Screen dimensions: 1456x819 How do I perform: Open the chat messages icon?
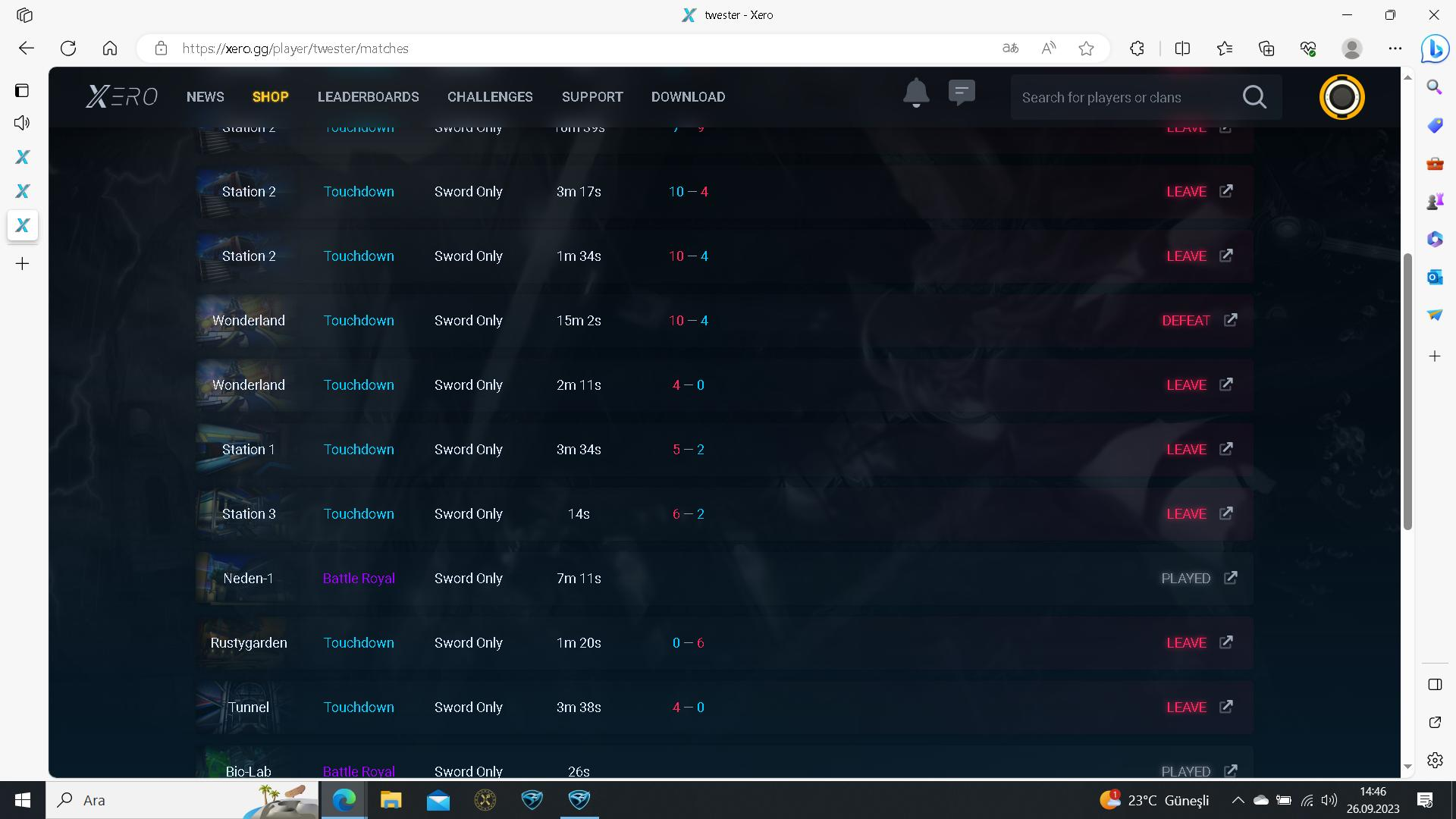tap(962, 93)
